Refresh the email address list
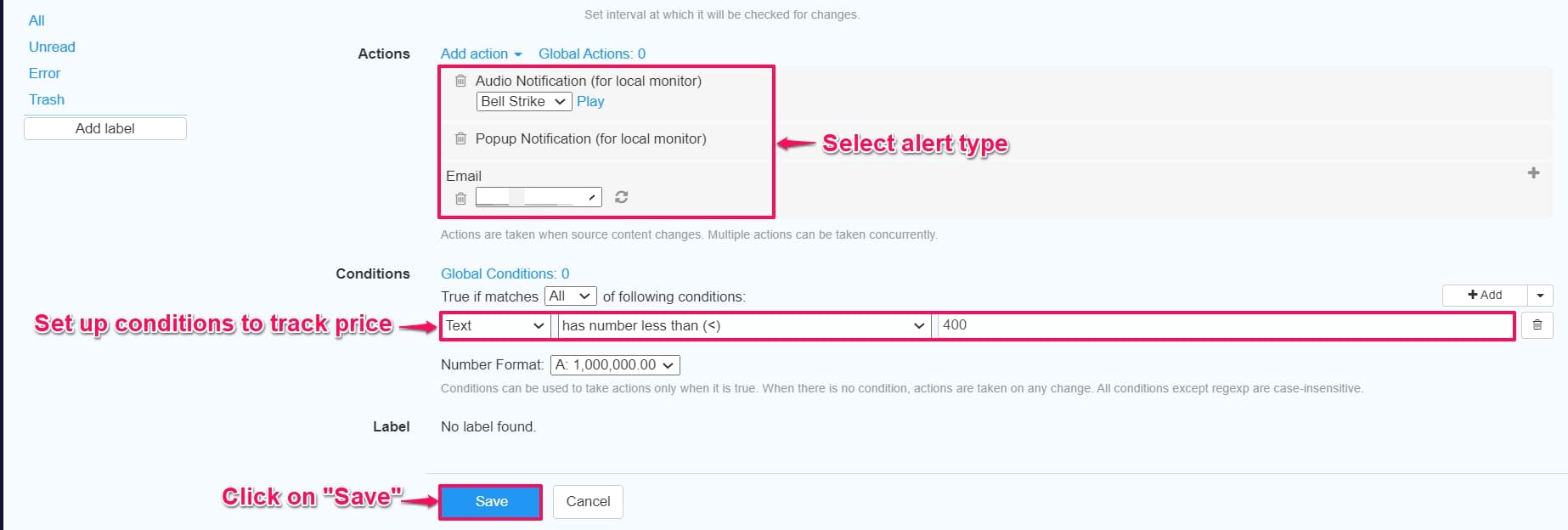 pyautogui.click(x=621, y=197)
